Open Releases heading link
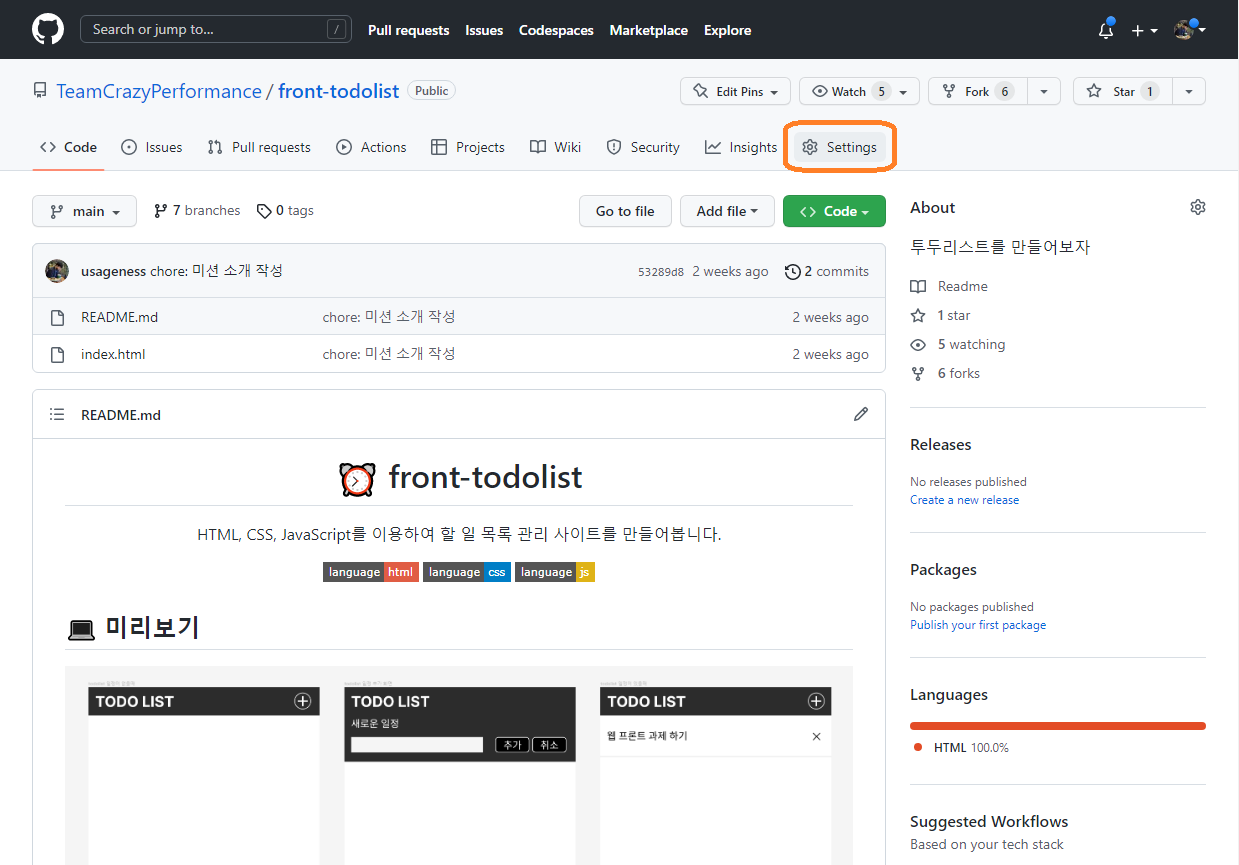Image resolution: width=1239 pixels, height=865 pixels. coord(940,444)
